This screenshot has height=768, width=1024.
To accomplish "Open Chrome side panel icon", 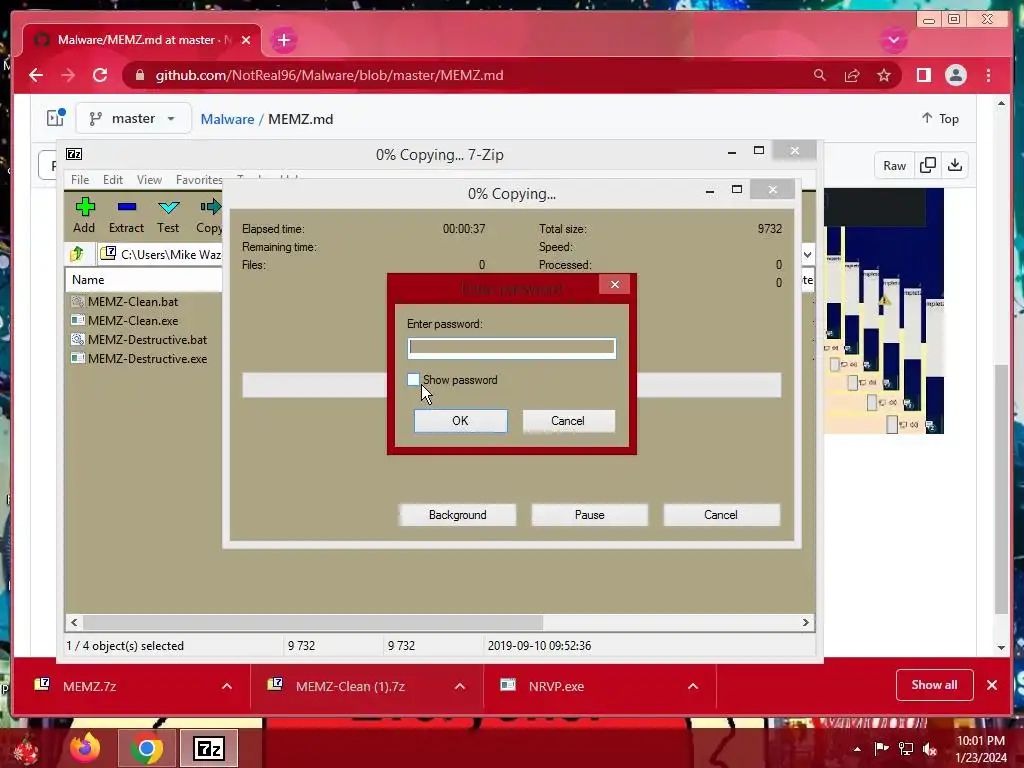I will (923, 75).
